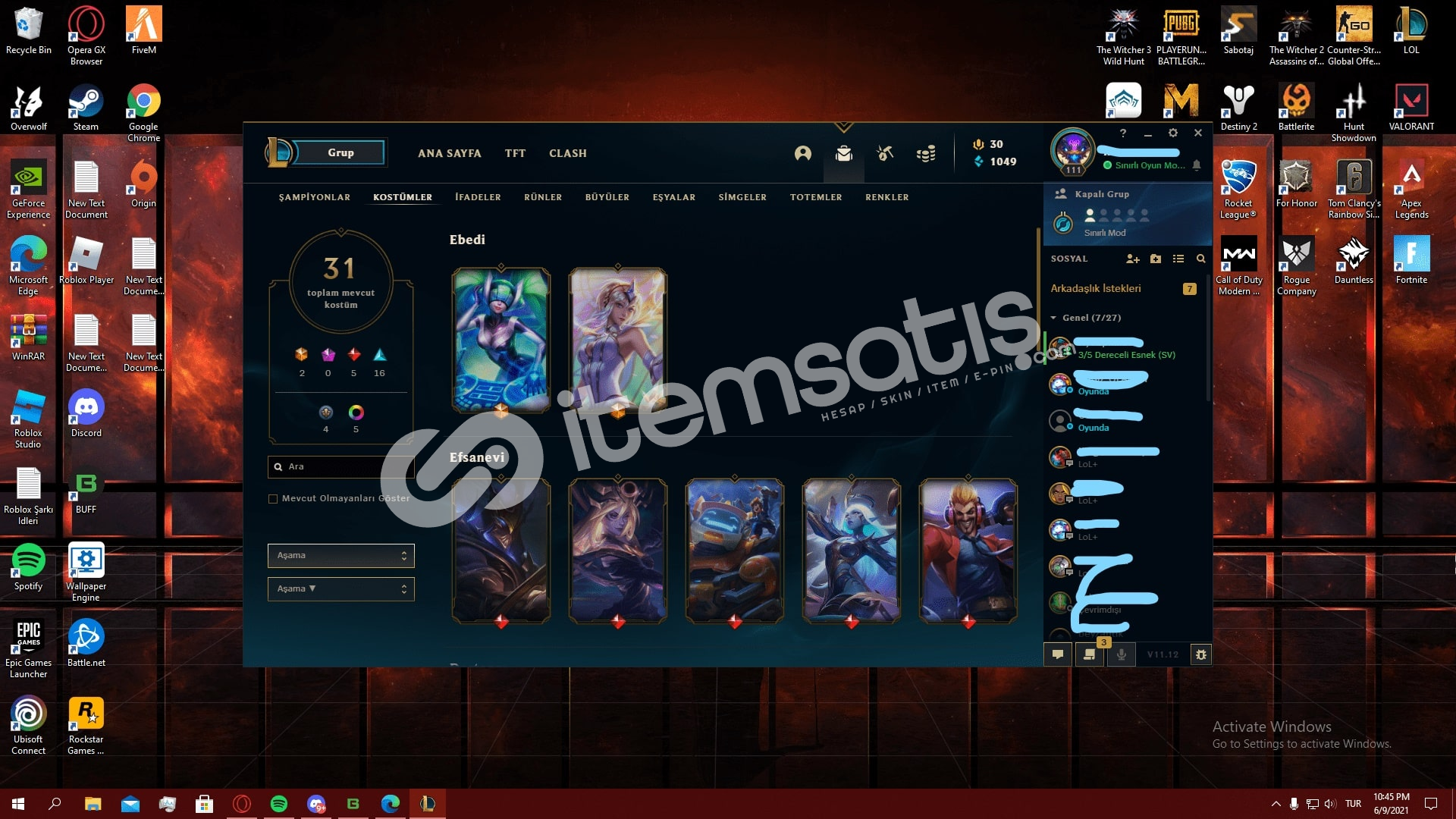Click the add friend icon
This screenshot has height=819, width=1456.
[1133, 259]
